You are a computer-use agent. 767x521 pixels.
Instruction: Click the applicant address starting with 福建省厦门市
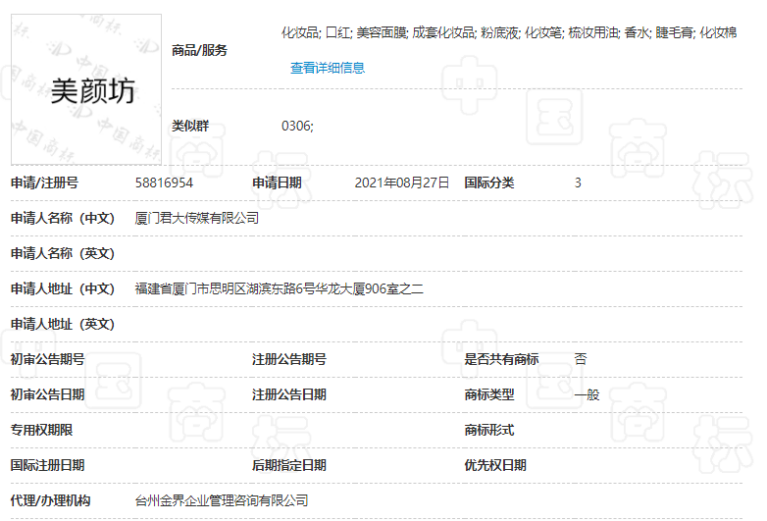(279, 289)
